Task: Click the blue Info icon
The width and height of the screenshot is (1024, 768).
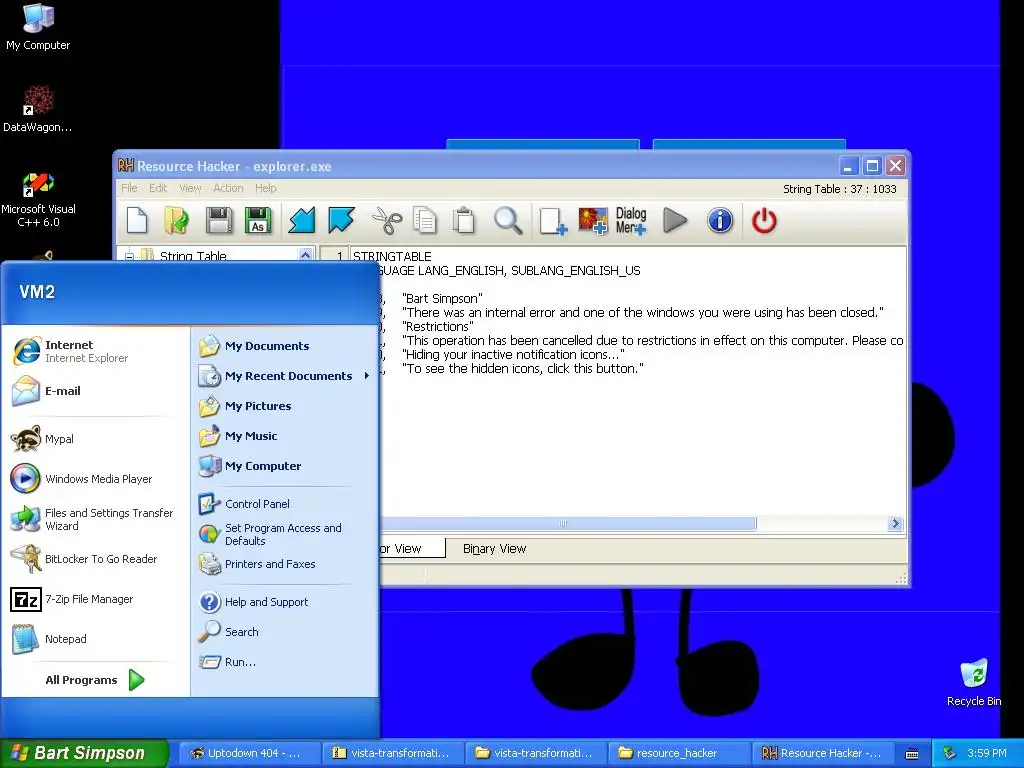Action: coord(720,221)
